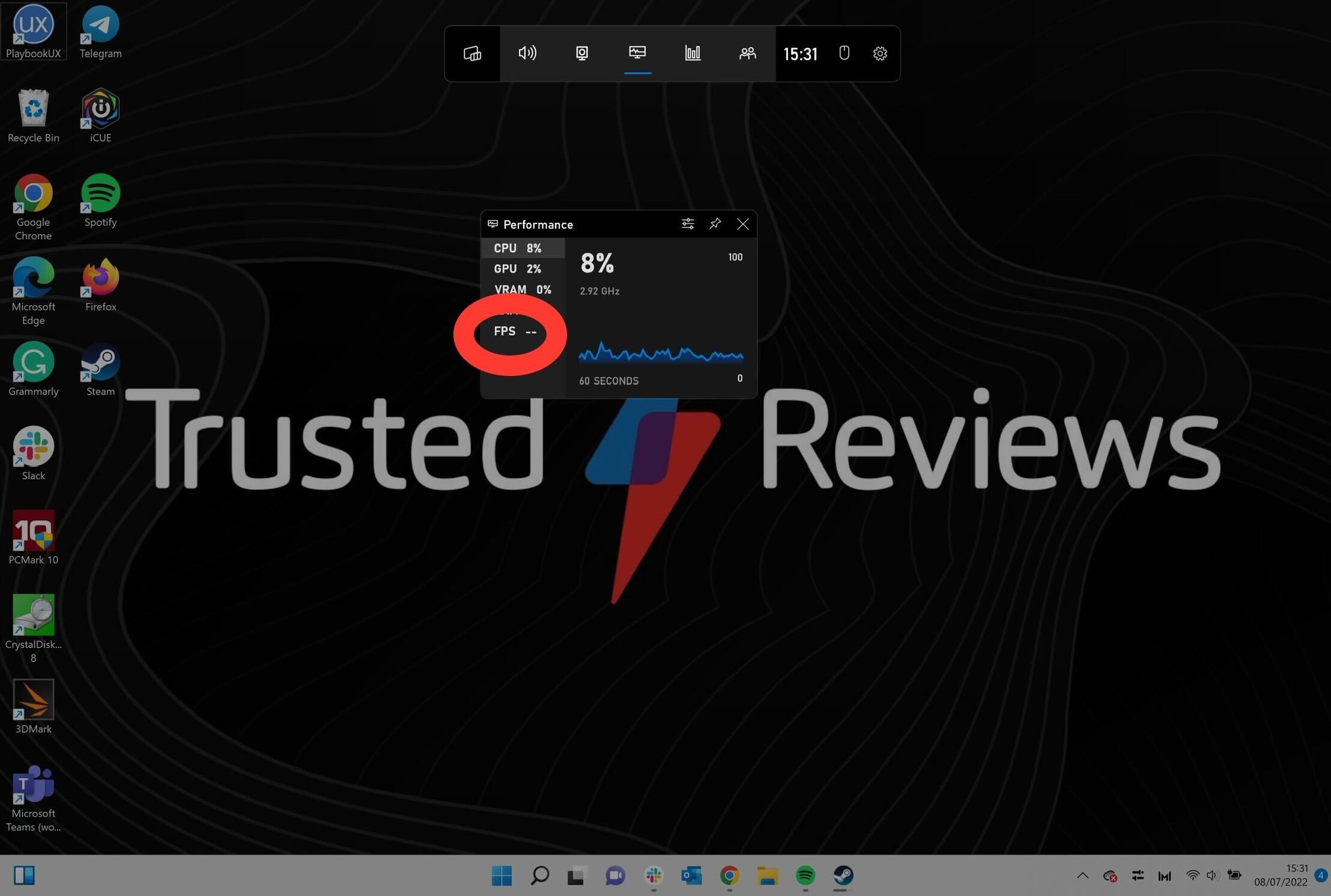The height and width of the screenshot is (896, 1331).
Task: Open Recycle Bin on desktop
Action: click(x=34, y=116)
